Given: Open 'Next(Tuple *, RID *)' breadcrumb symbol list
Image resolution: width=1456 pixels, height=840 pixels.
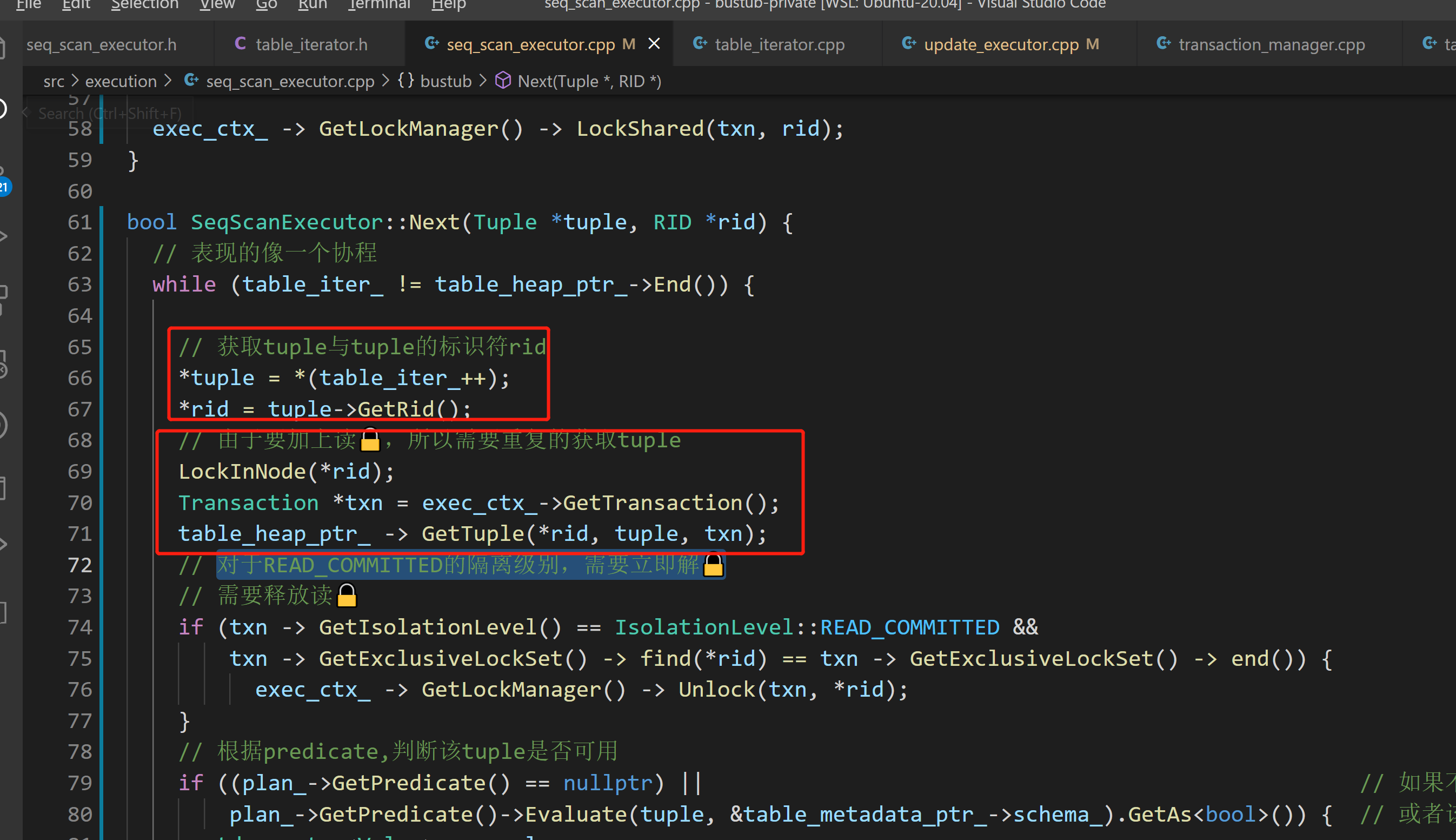Looking at the screenshot, I should pyautogui.click(x=589, y=81).
